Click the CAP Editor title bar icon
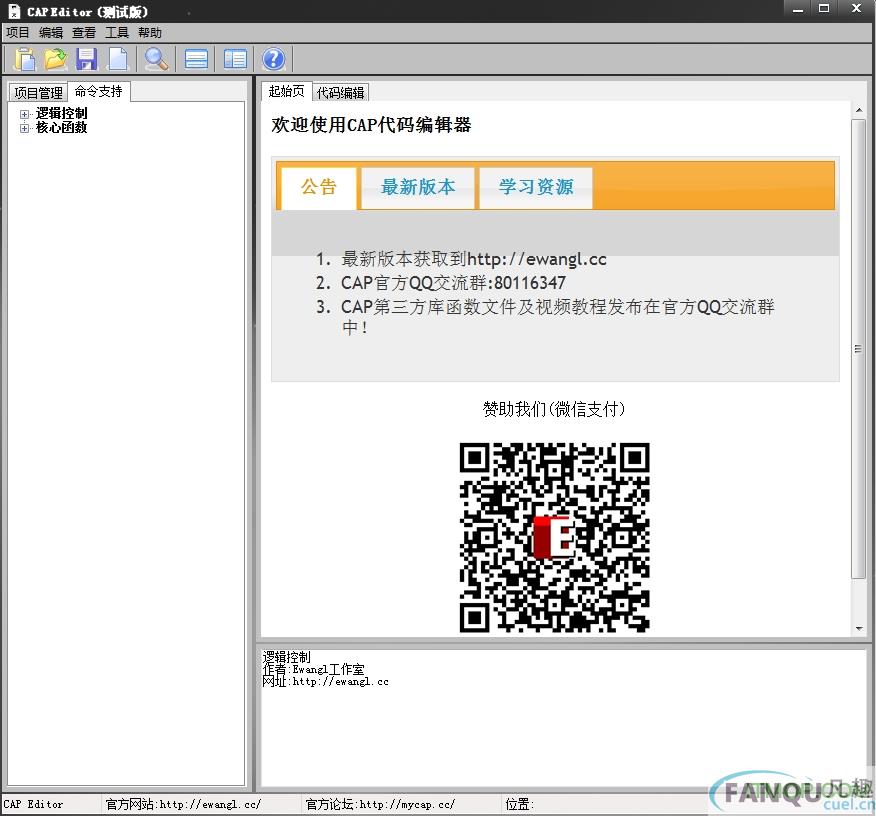The height and width of the screenshot is (816, 876). coord(14,11)
